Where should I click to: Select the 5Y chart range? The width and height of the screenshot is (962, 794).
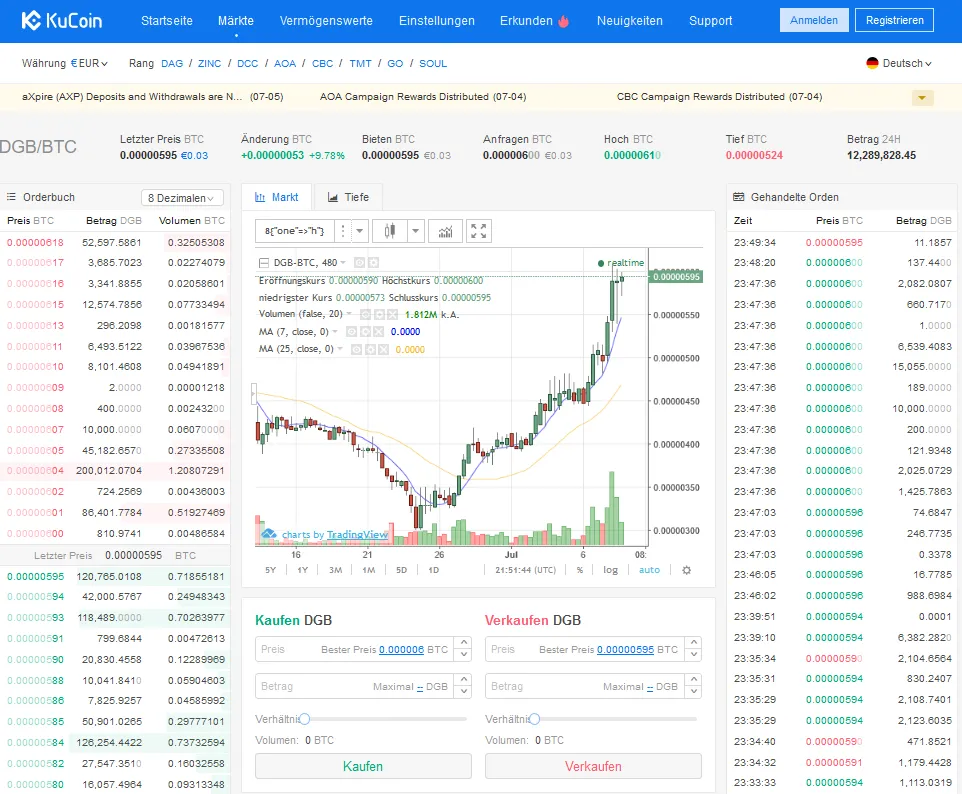pyautogui.click(x=271, y=570)
